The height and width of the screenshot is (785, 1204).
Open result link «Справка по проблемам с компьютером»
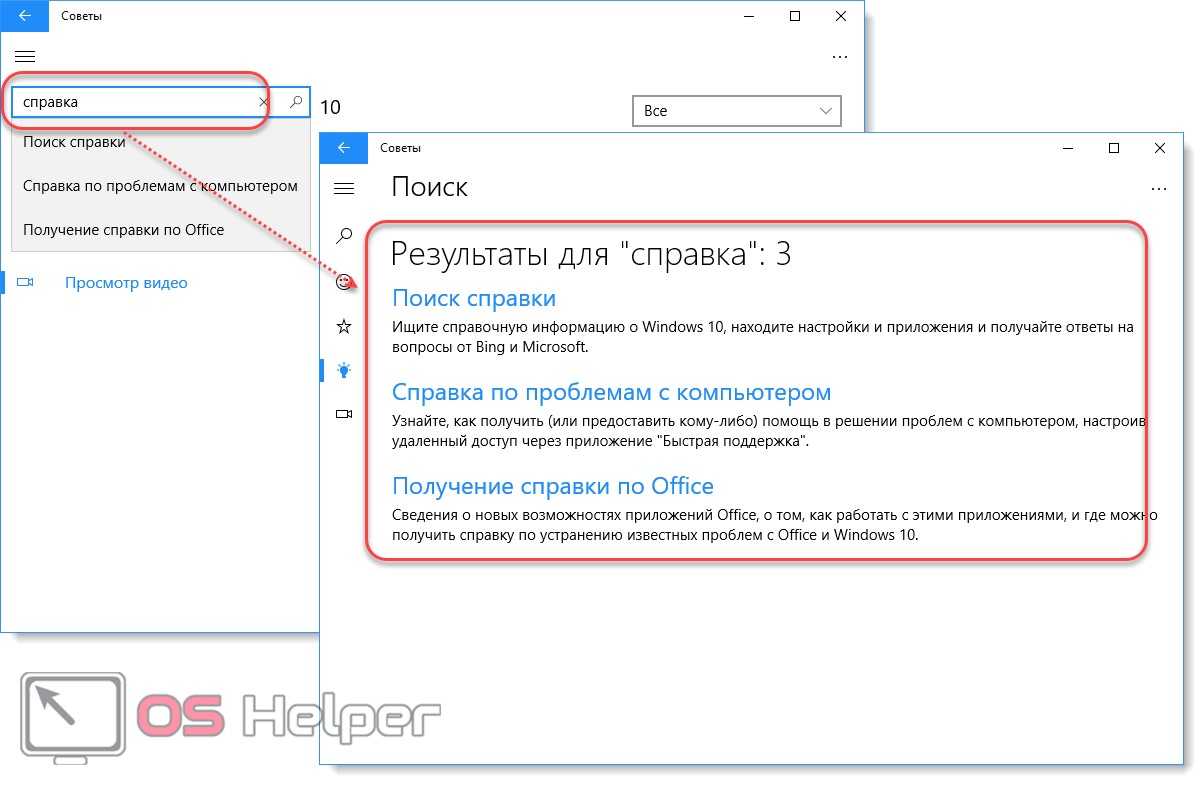tap(611, 392)
